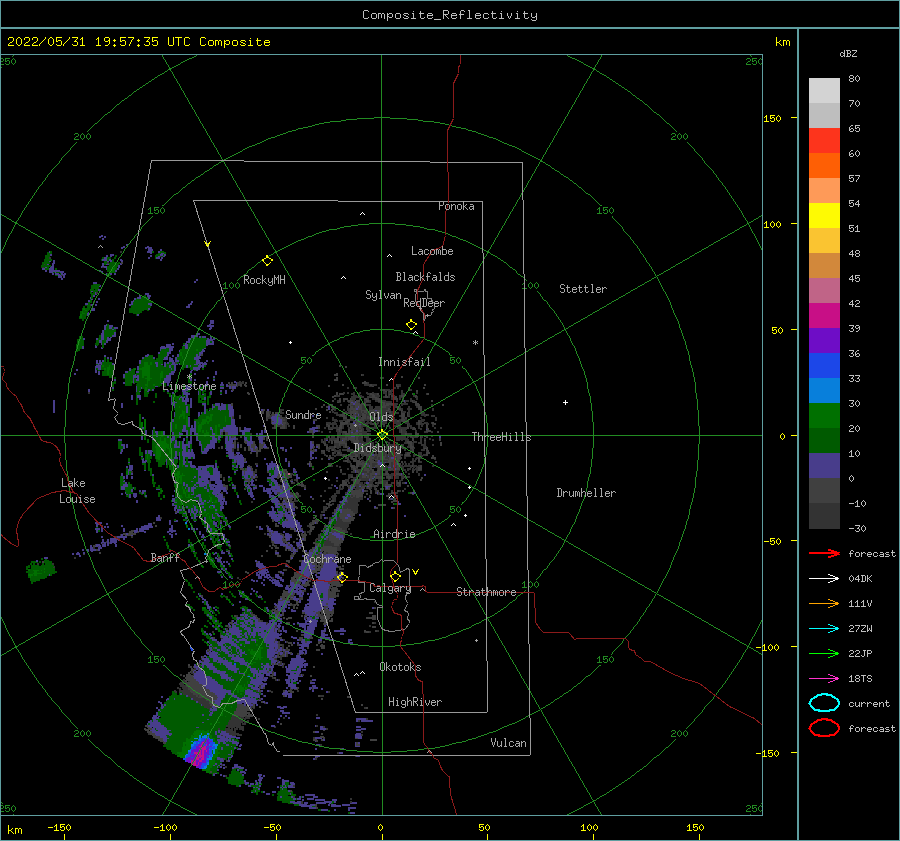Screen dimensions: 900x841
Task: Click the 54 dBZ yellow color swatch
Action: 824,216
